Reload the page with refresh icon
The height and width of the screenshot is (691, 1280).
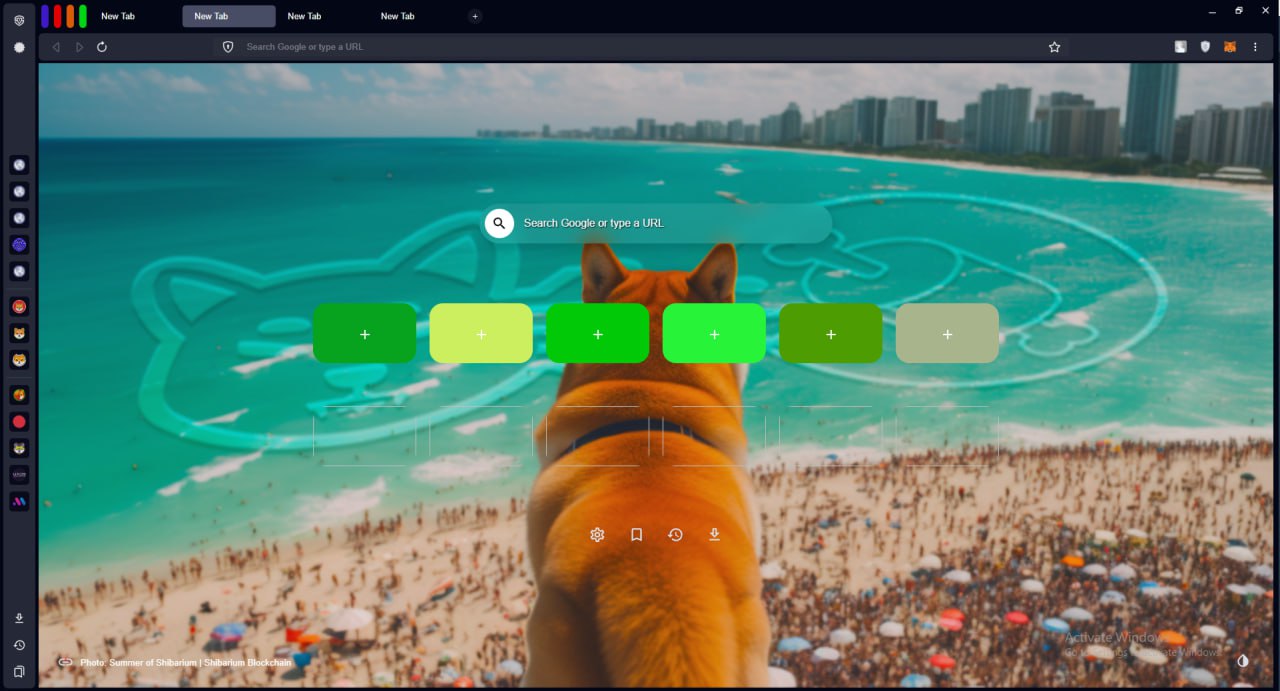[x=102, y=47]
